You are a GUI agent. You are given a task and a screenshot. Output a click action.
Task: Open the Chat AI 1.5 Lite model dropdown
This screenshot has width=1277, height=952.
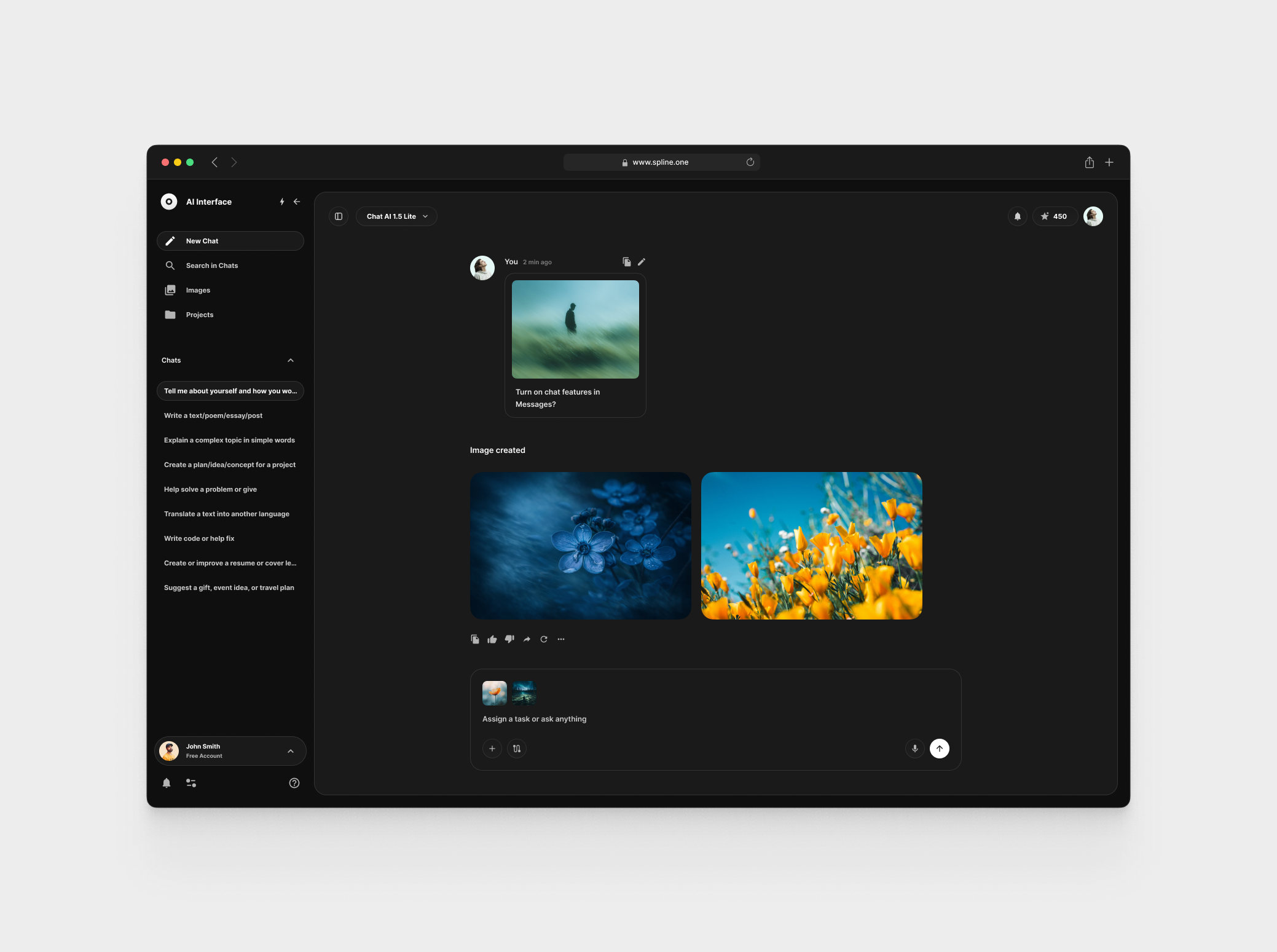pos(396,216)
